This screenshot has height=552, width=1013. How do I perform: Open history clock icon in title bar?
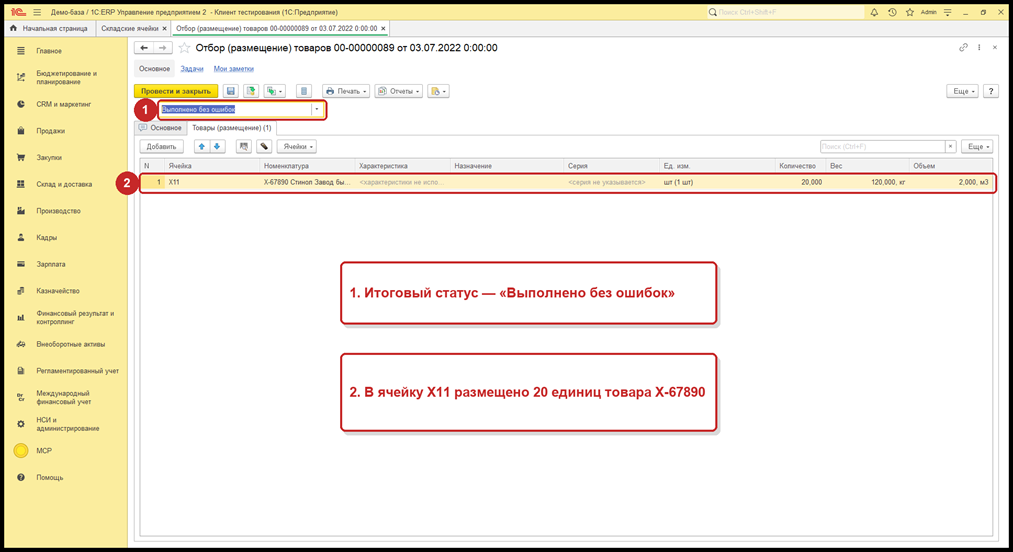892,12
